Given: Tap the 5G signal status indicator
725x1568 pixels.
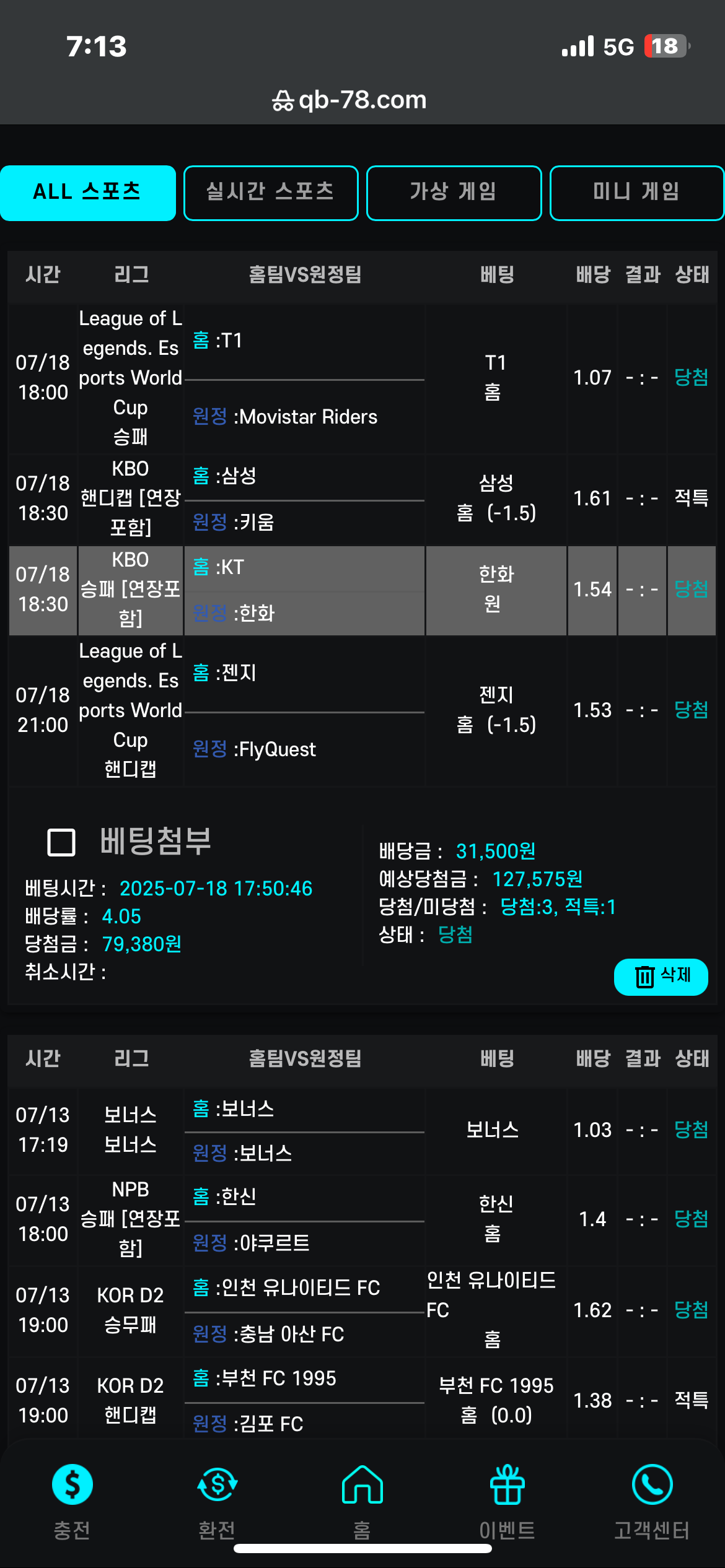Looking at the screenshot, I should pos(618,46).
